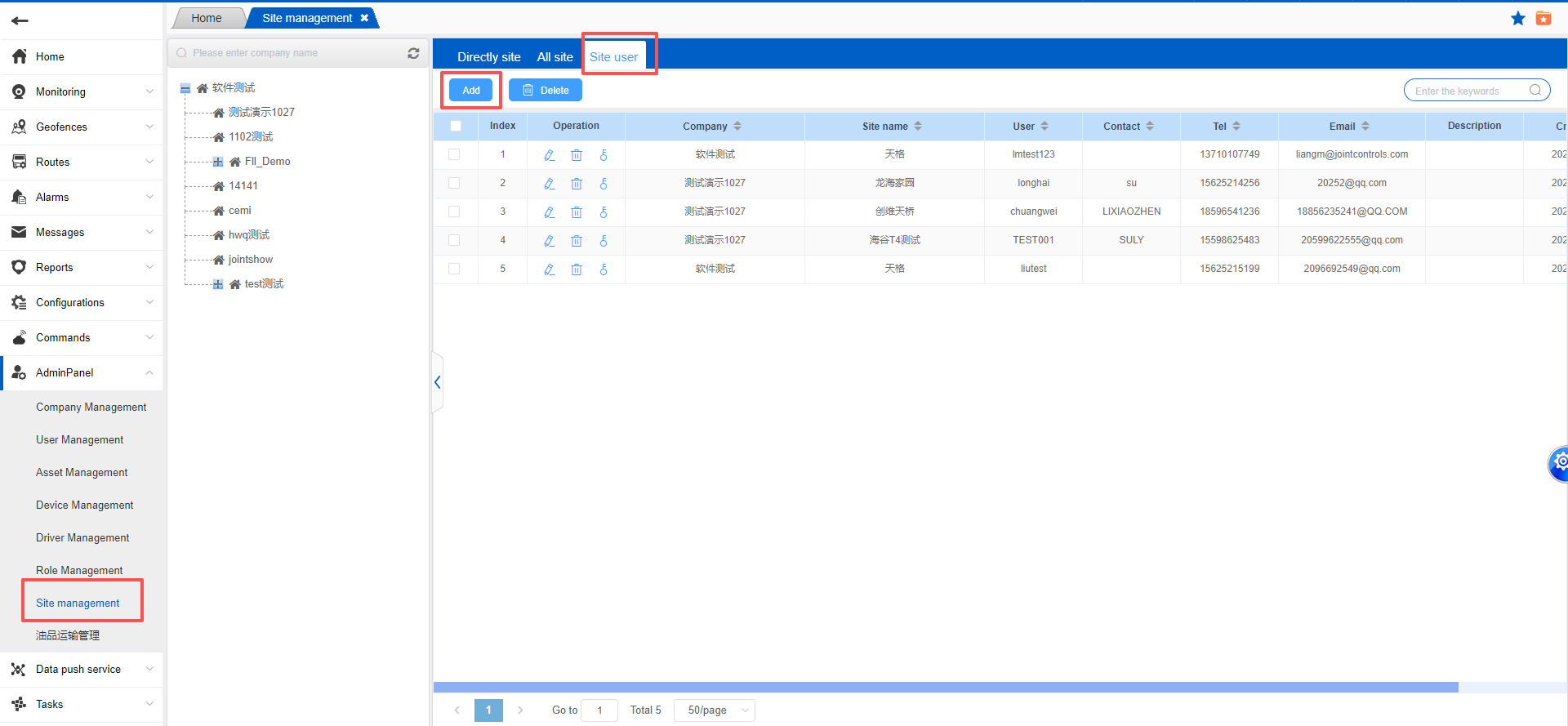Tick the checkbox for row 5
Screen dimensions: 1568x726
[x=454, y=269]
